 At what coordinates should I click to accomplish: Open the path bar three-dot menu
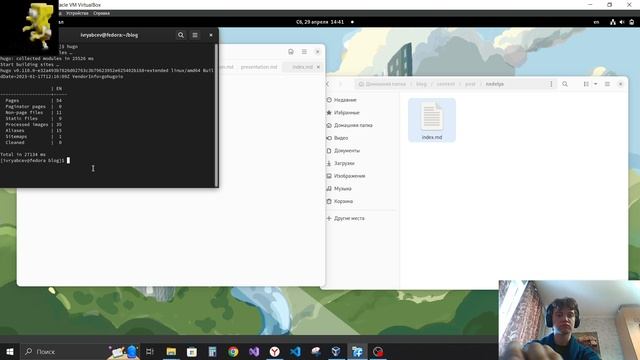pyautogui.click(x=551, y=84)
